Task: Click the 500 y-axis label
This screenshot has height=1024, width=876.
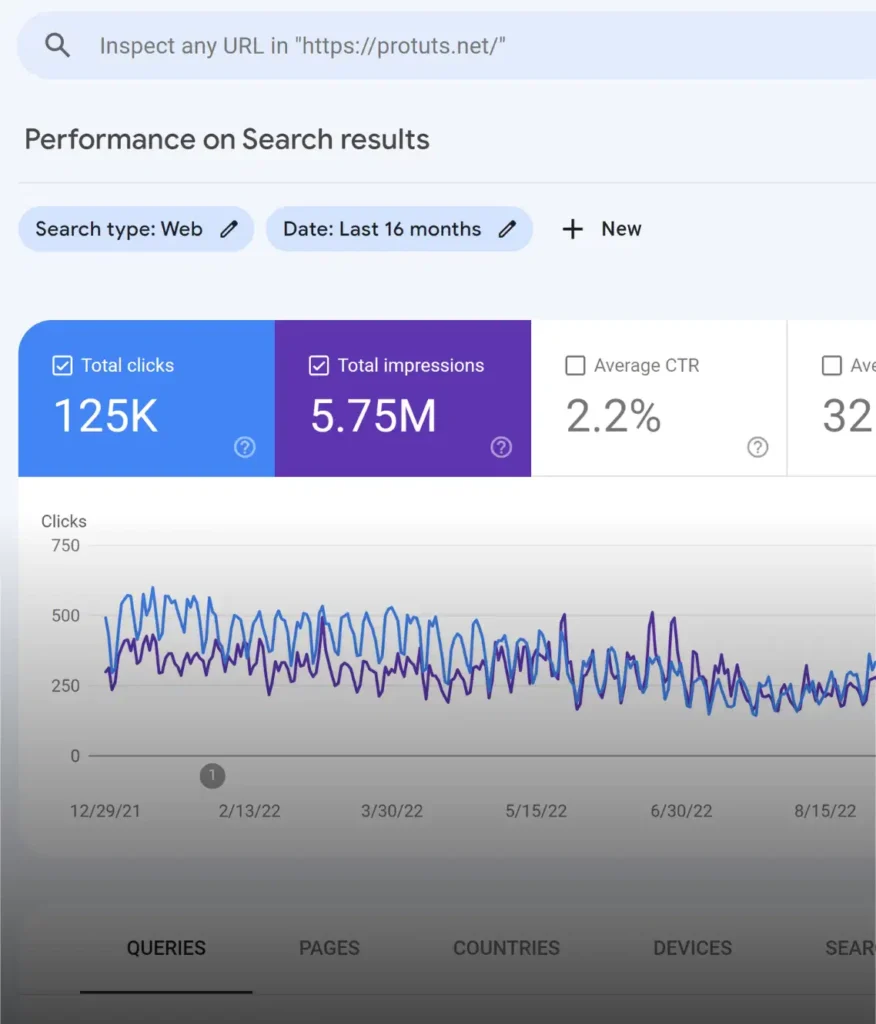Action: point(65,616)
